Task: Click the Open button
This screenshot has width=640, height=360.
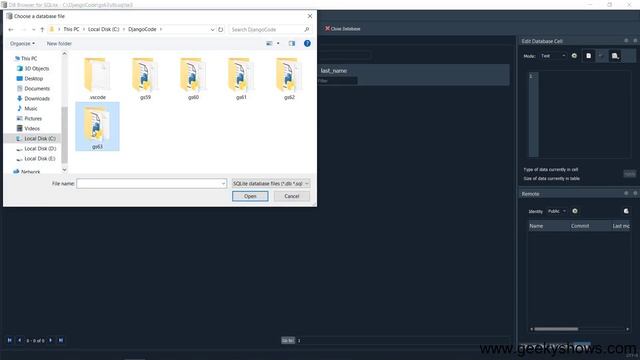Action: coord(250,196)
